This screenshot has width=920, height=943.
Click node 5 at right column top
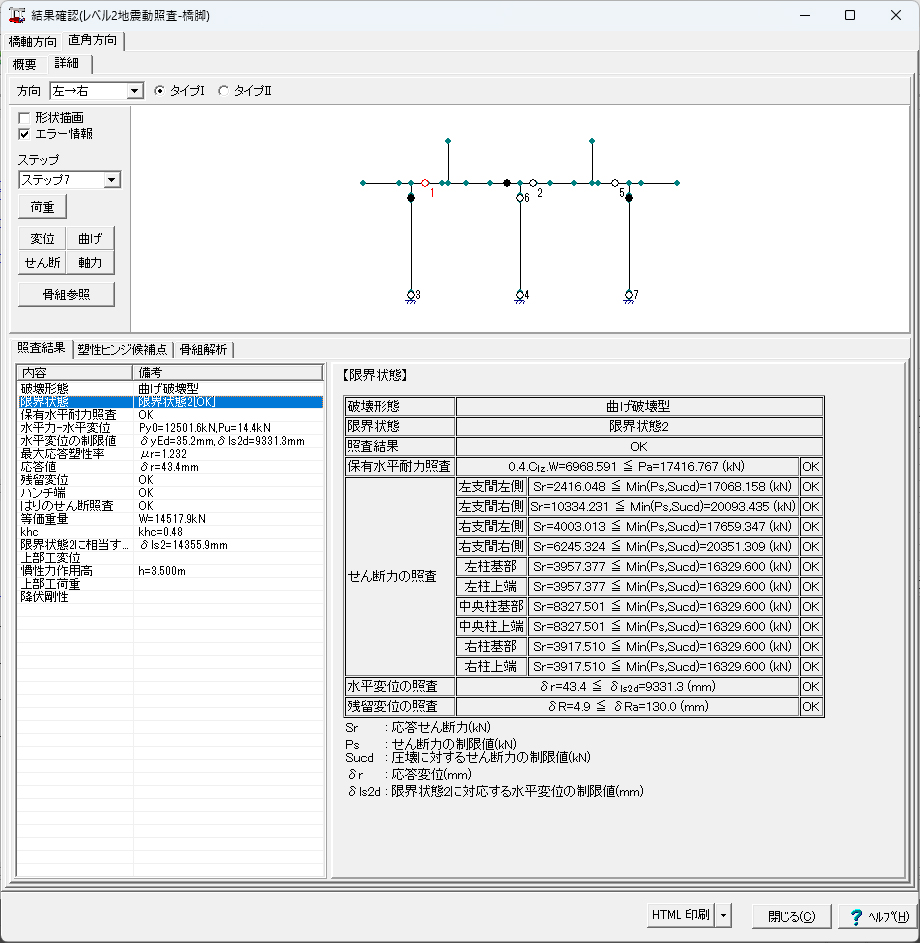pos(615,183)
